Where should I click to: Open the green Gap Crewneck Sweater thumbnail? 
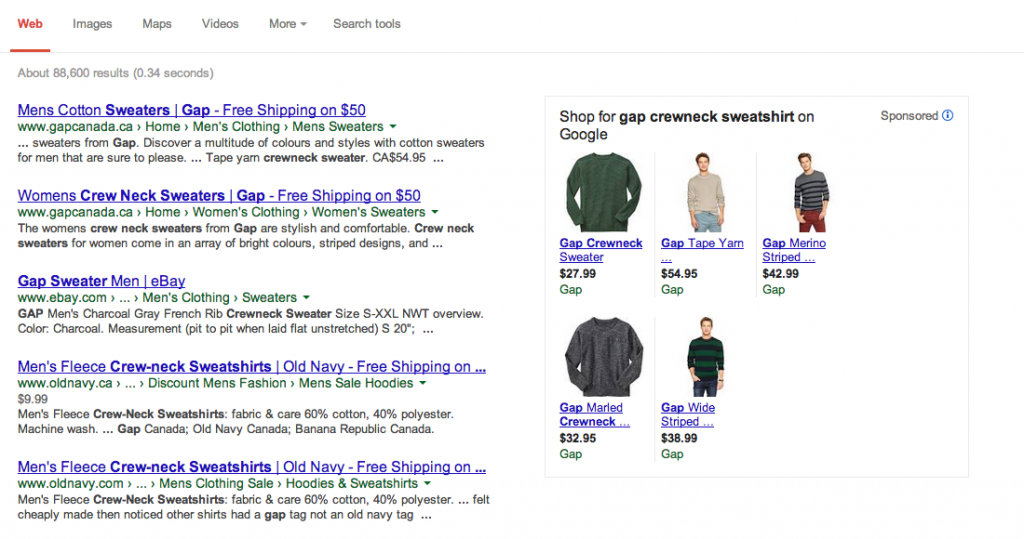click(x=603, y=192)
